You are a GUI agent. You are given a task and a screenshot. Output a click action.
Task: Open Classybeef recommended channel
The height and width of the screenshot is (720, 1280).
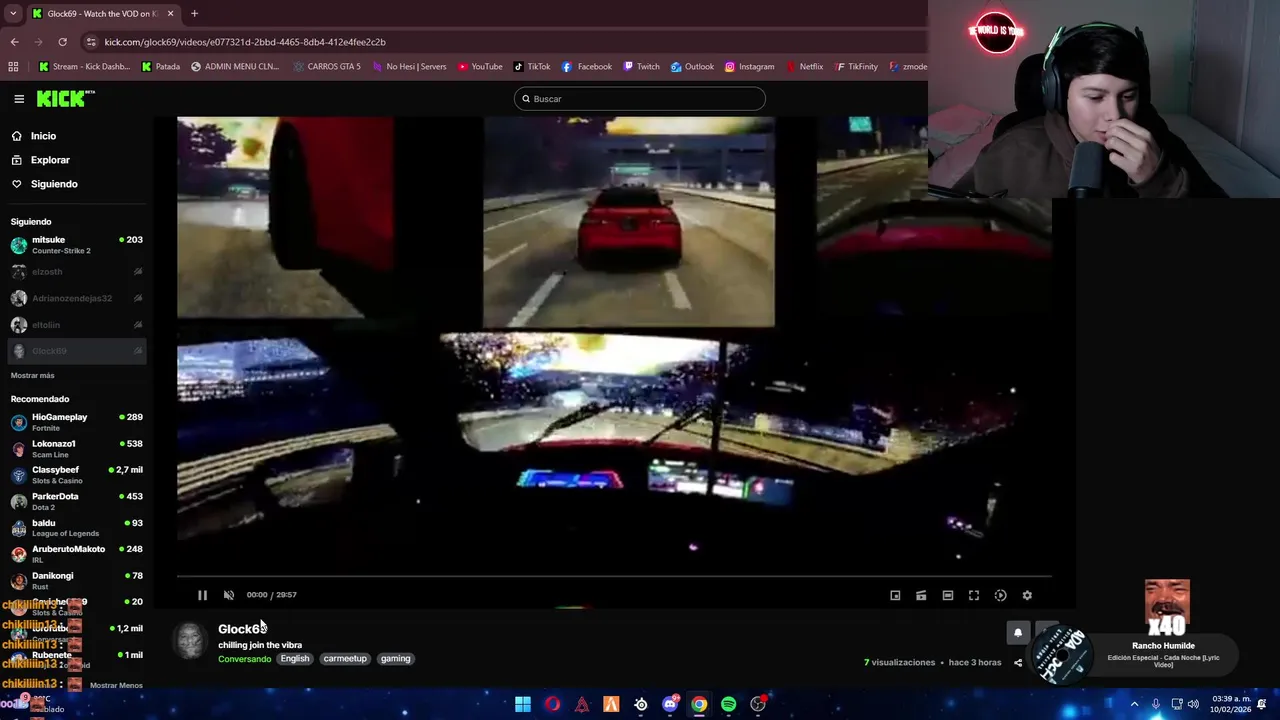76,475
